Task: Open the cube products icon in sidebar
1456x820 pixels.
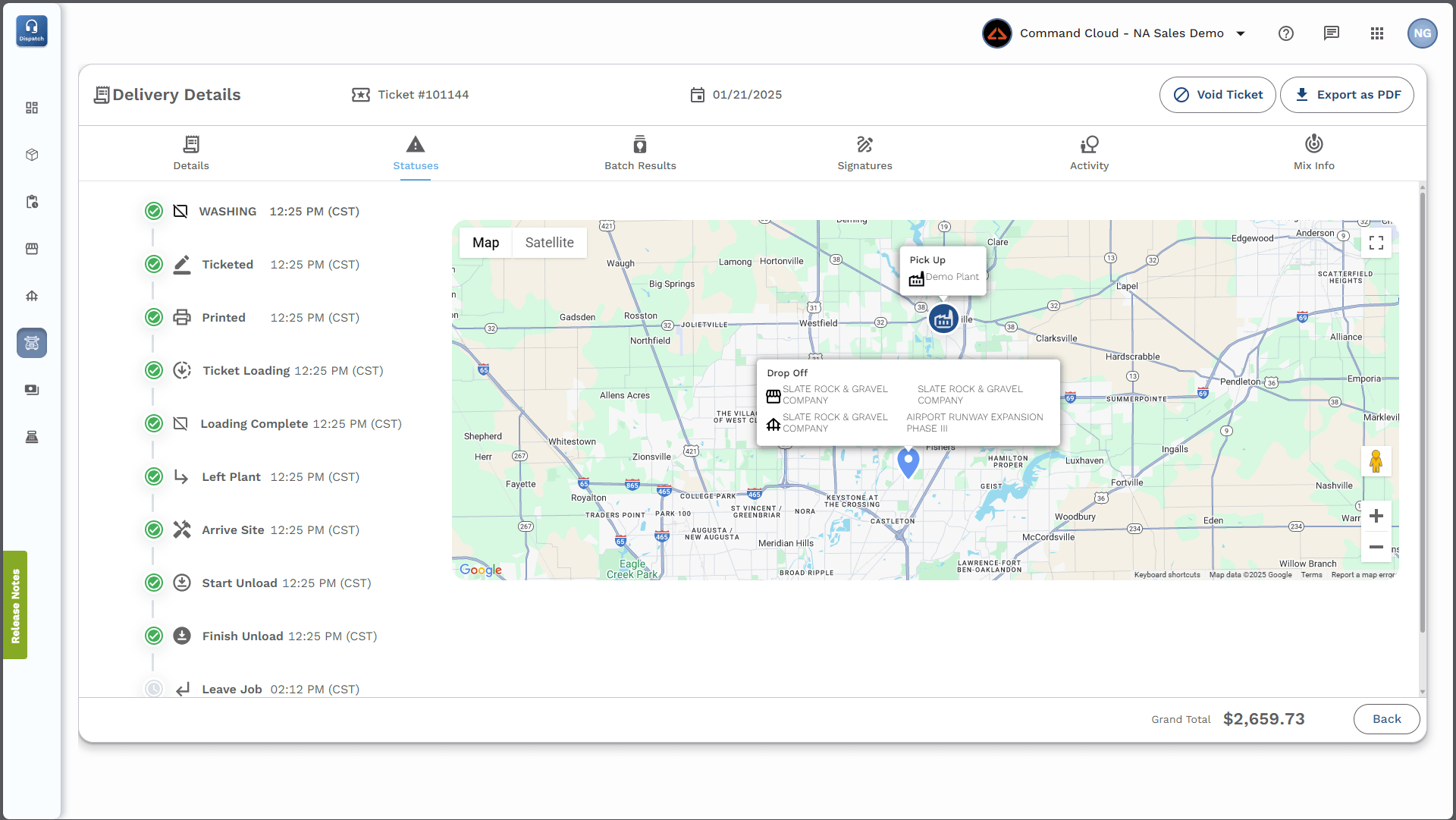Action: pos(32,155)
